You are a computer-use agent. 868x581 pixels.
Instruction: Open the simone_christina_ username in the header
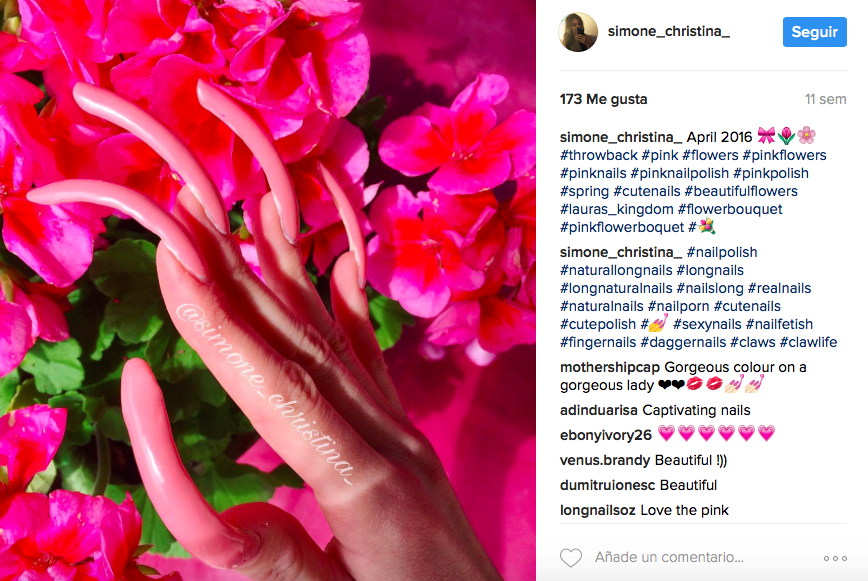[669, 32]
